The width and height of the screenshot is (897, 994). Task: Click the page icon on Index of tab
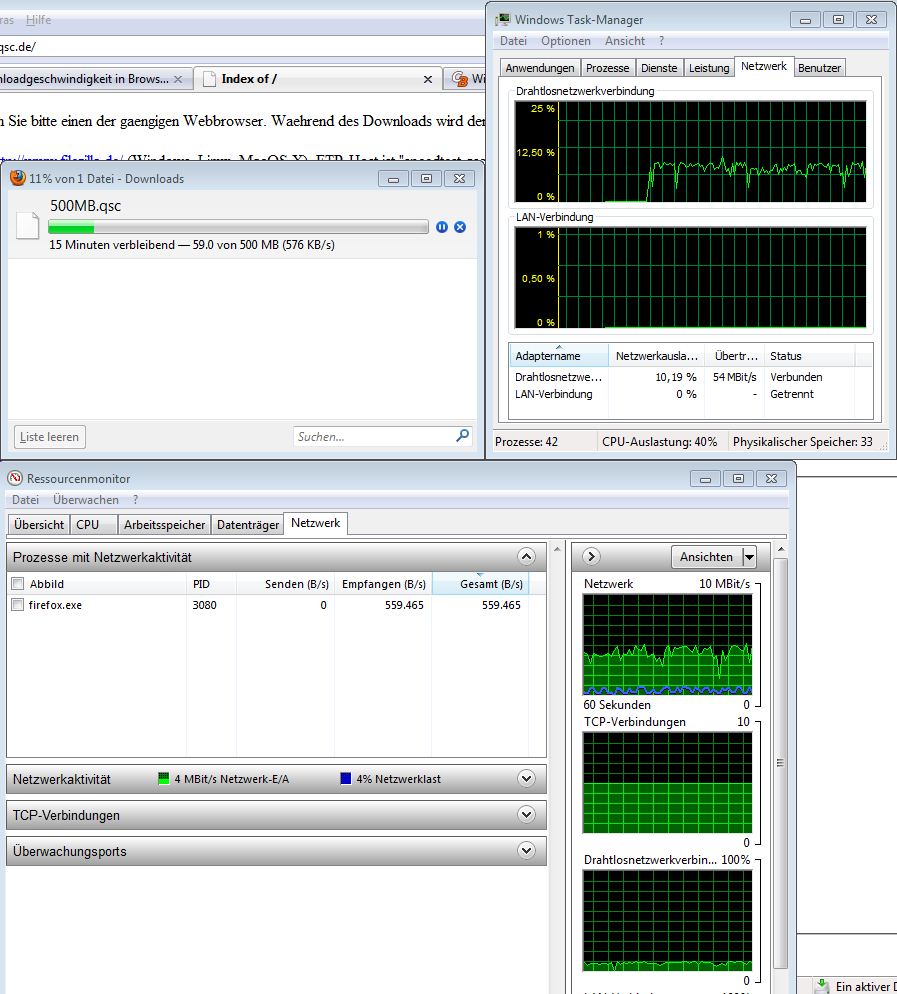click(x=209, y=79)
